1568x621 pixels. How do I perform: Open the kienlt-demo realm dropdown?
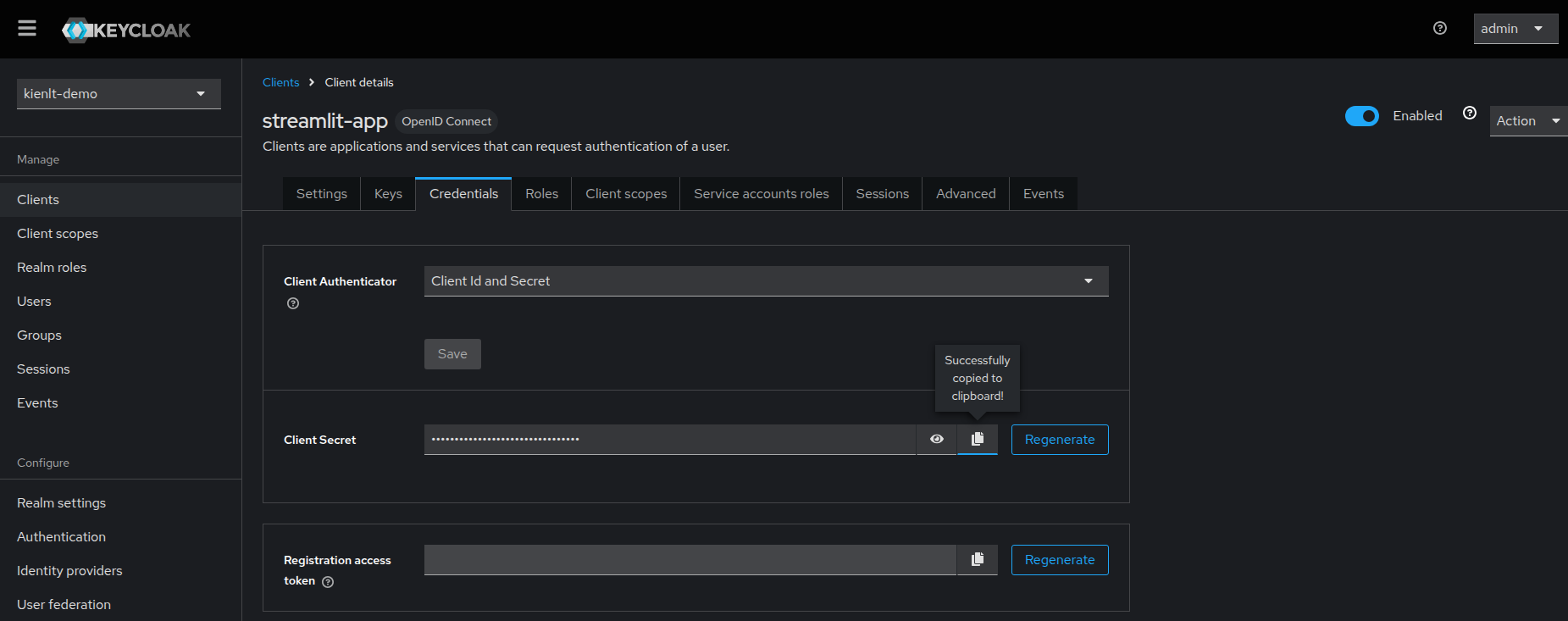click(119, 94)
